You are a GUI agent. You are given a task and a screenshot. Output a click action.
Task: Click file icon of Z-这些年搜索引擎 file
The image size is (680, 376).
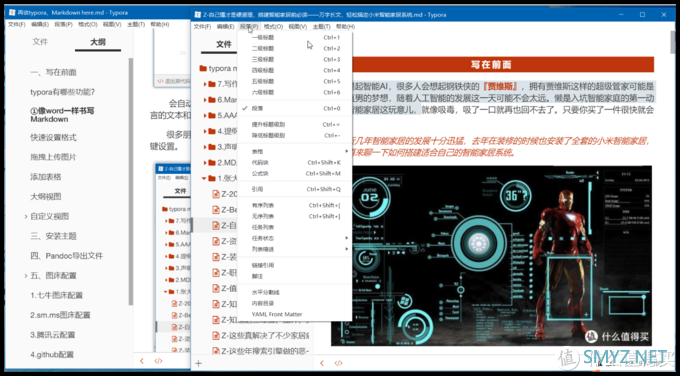tap(216, 350)
